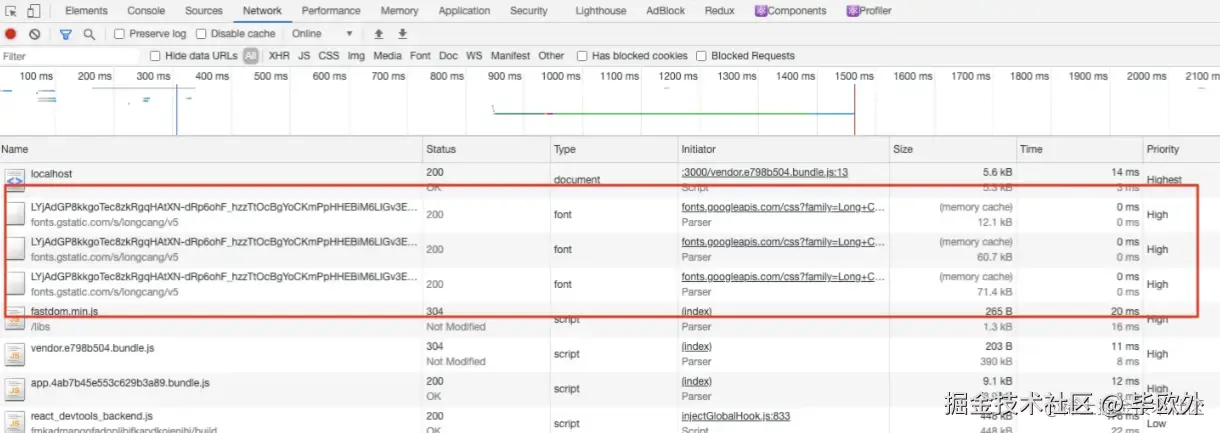This screenshot has height=433, width=1220.
Task: Click the import HAR upload arrow icon
Action: click(x=379, y=34)
